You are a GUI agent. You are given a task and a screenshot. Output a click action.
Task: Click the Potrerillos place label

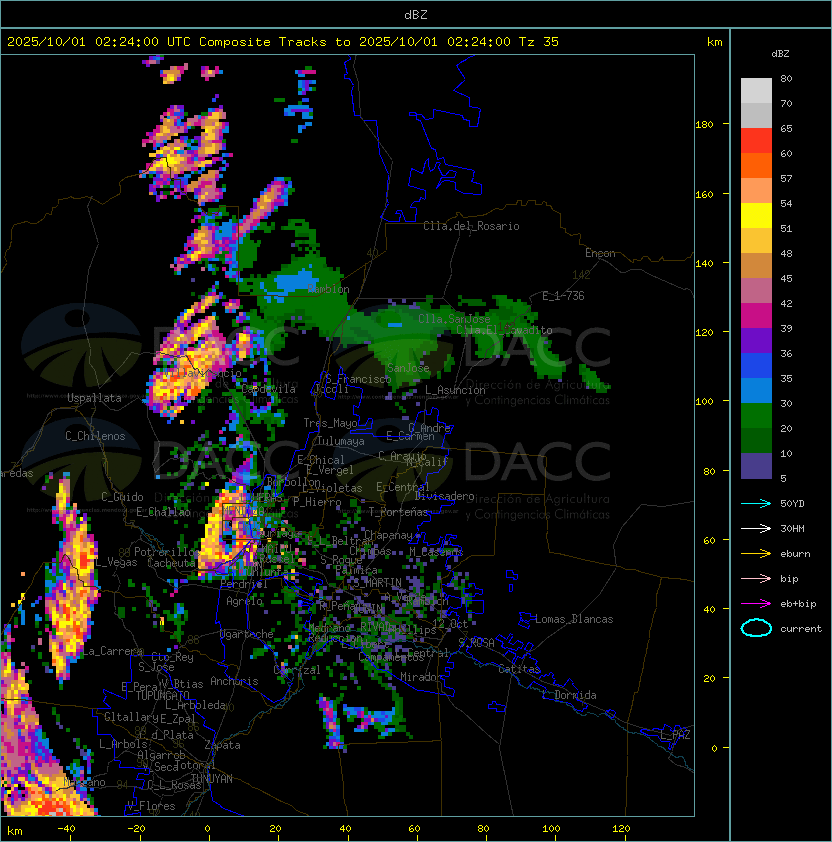[167, 552]
